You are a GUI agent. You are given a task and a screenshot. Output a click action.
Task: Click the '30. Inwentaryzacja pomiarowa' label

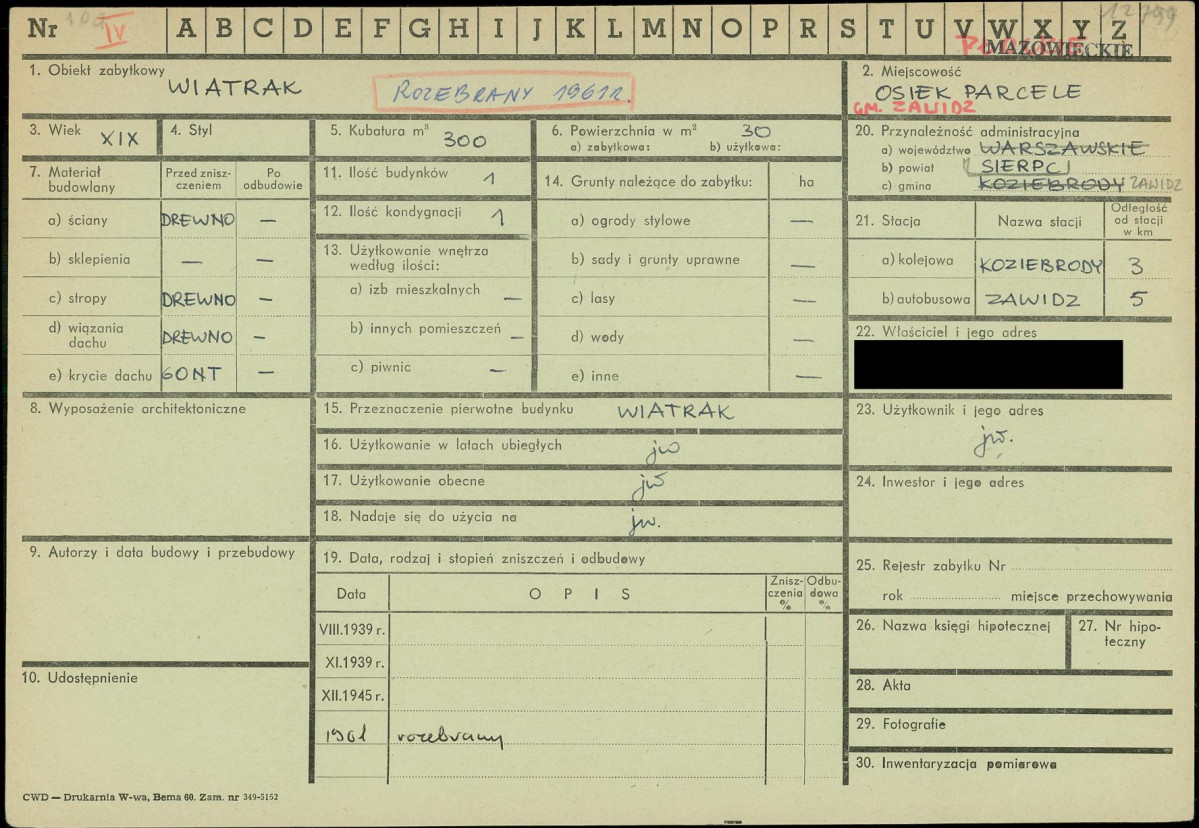pos(957,764)
